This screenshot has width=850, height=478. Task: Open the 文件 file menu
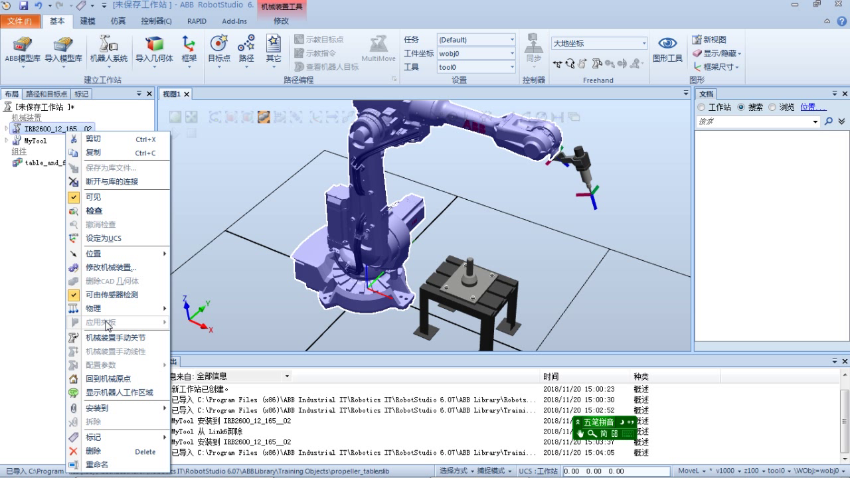20,21
